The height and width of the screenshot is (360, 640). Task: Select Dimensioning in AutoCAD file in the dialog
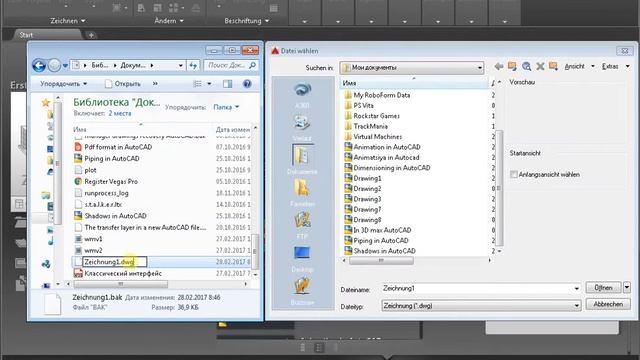point(391,168)
